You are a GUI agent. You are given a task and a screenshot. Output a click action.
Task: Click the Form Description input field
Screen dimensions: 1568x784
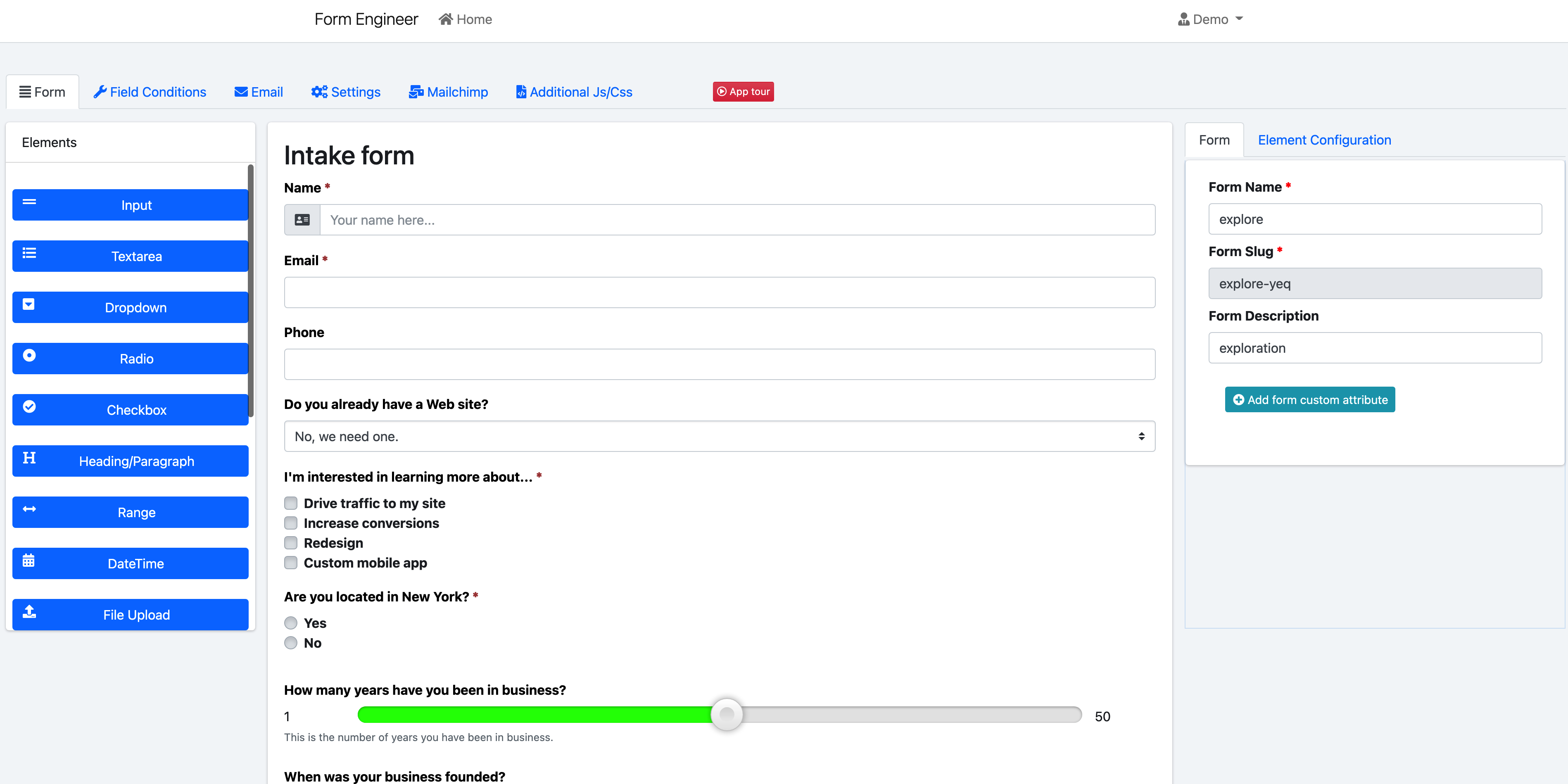coord(1374,348)
